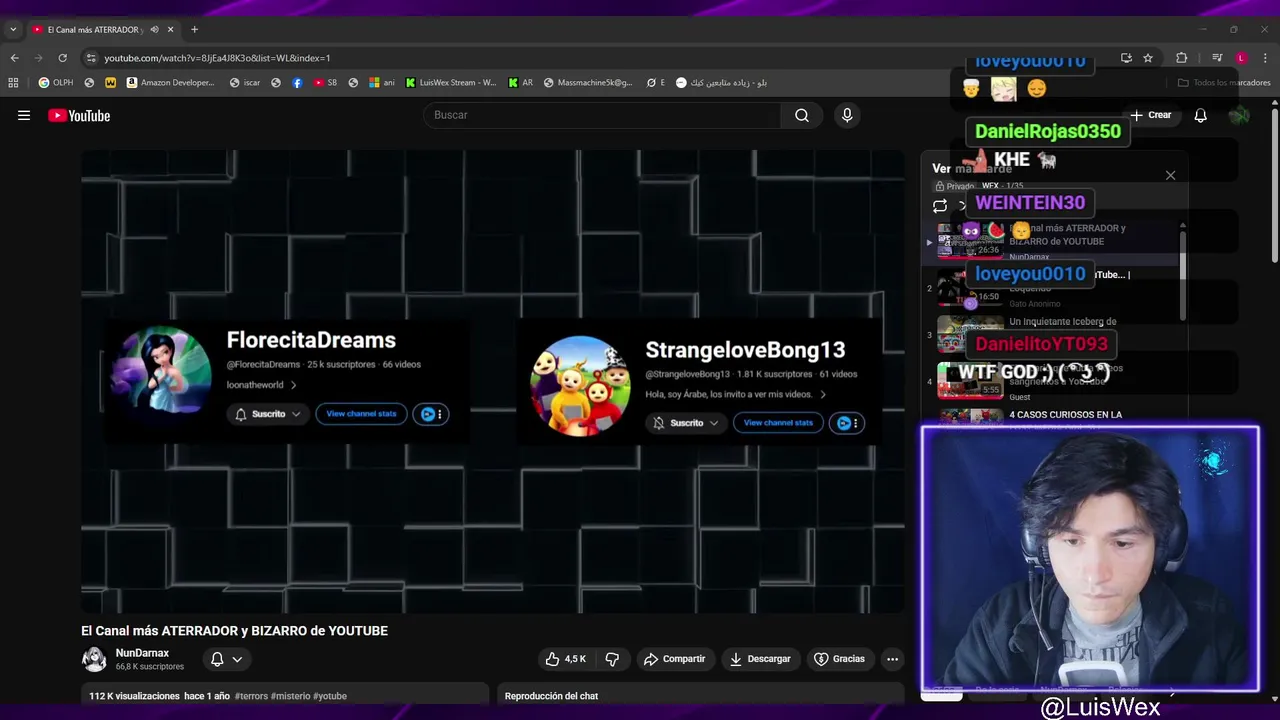Viewport: 1280px width, 720px height.
Task: Play playlist video 26:36 thumbnail
Action: pos(970,241)
